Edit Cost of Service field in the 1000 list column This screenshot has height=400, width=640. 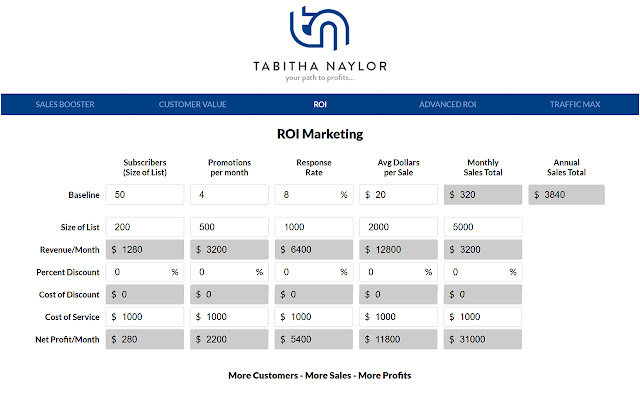(x=314, y=317)
